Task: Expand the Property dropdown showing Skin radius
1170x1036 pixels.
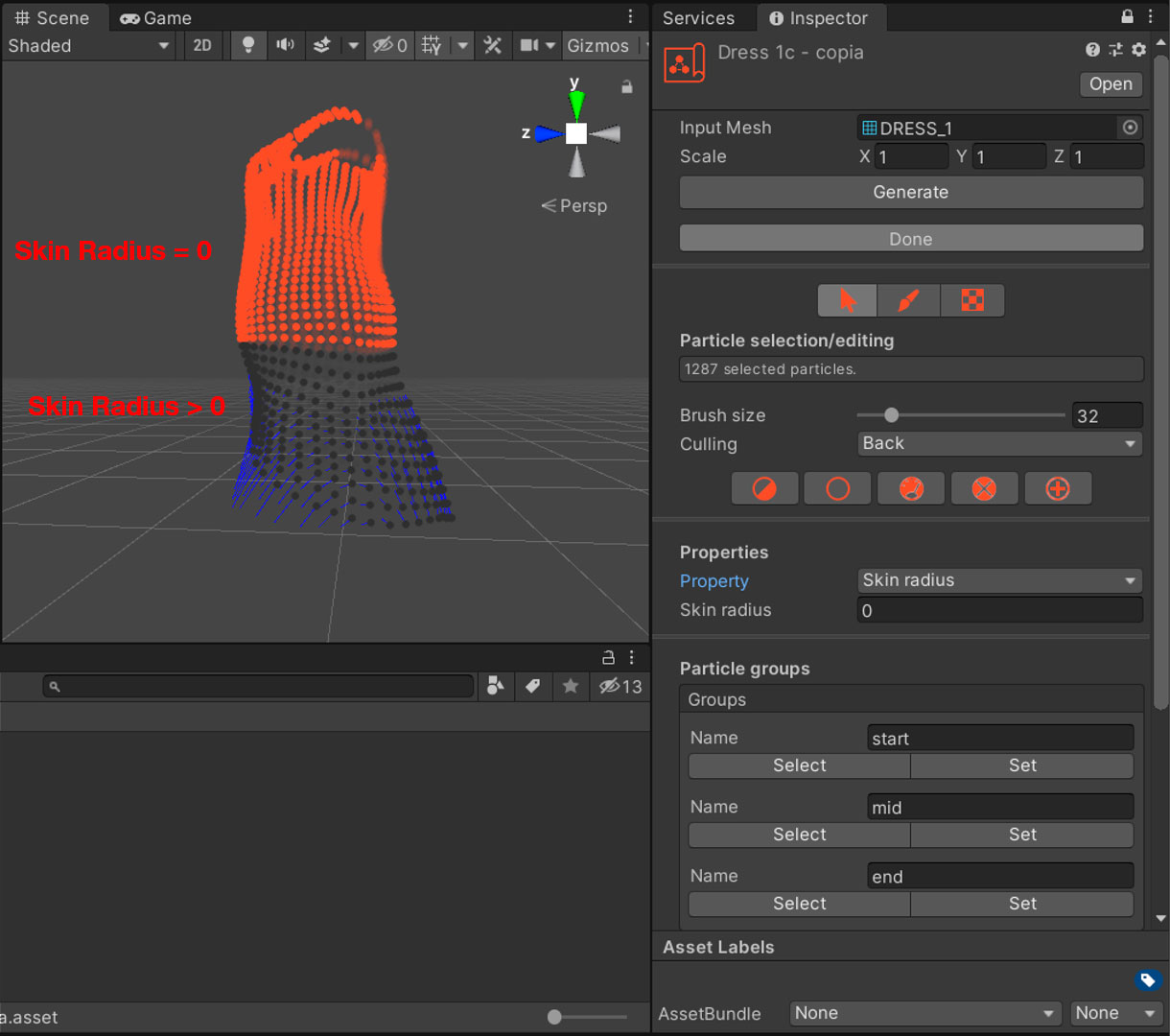Action: 998,580
